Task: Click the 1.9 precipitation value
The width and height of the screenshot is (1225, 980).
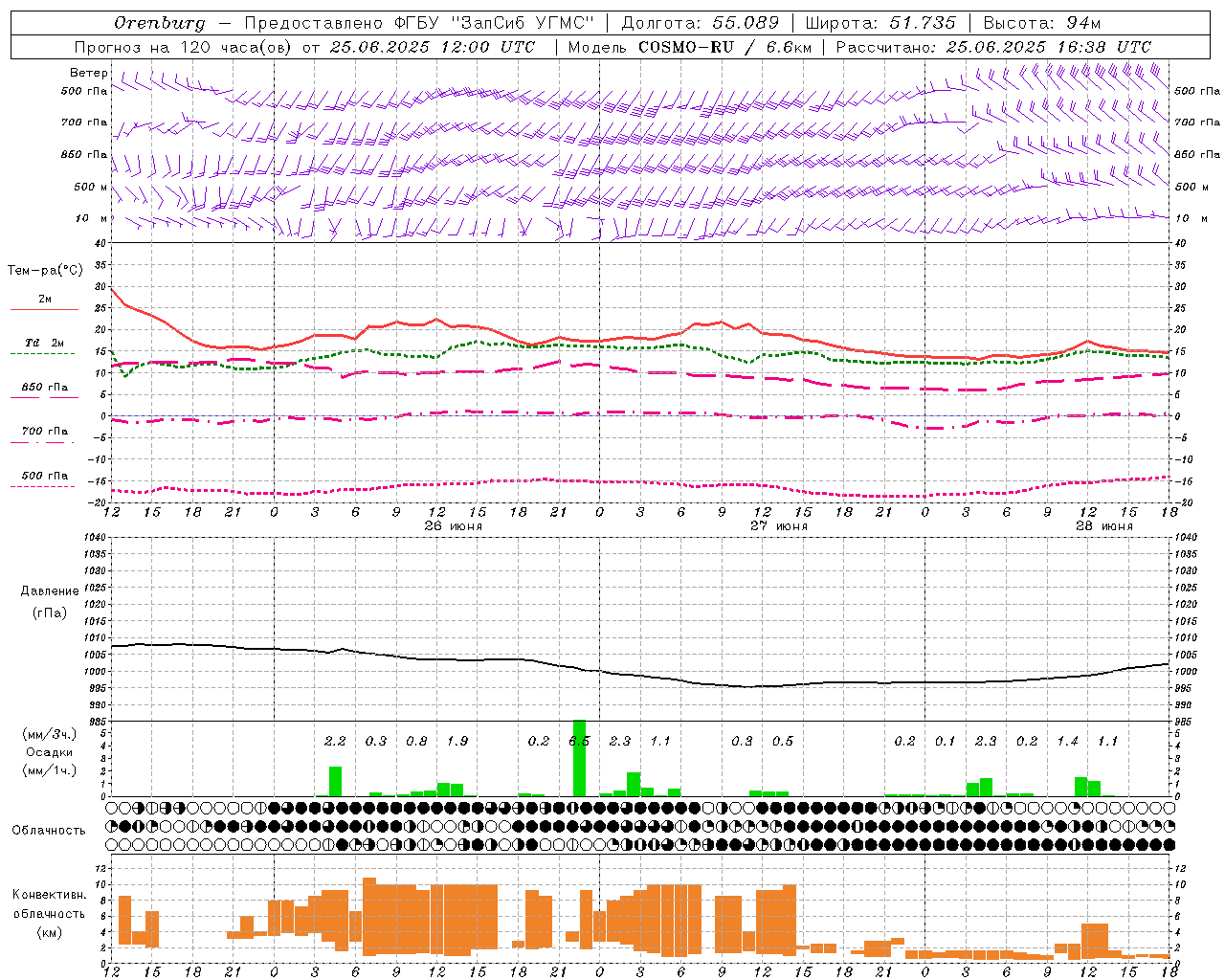Action: (x=457, y=742)
